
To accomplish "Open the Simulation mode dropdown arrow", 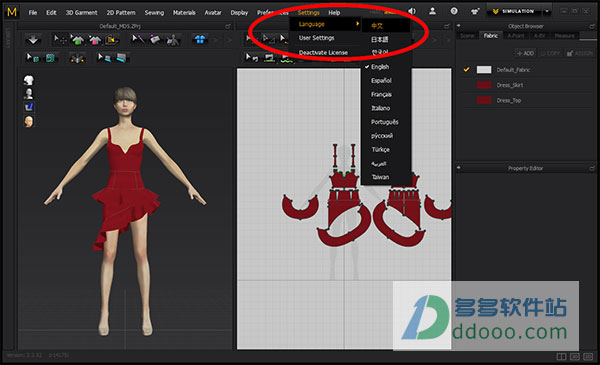I will point(547,11).
